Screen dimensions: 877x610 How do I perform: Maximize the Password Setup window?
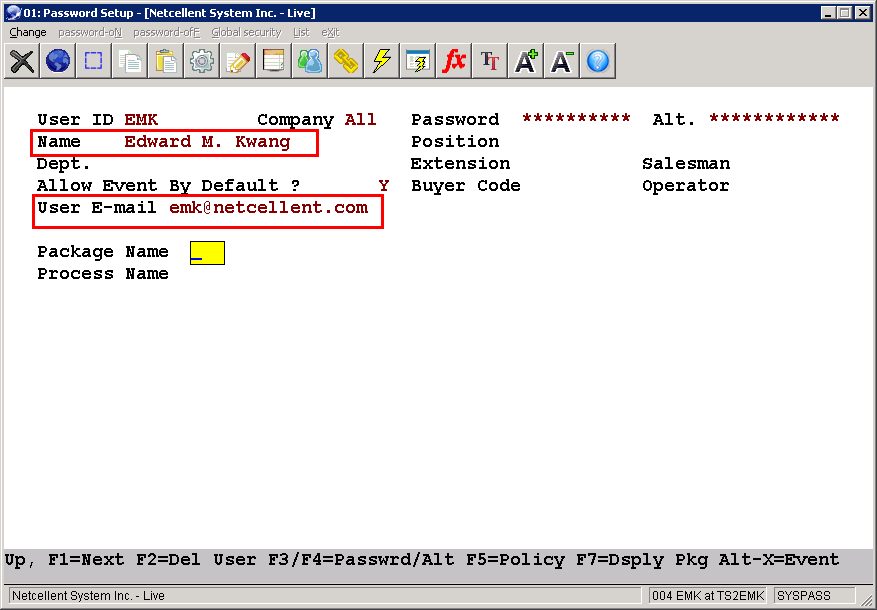click(845, 13)
